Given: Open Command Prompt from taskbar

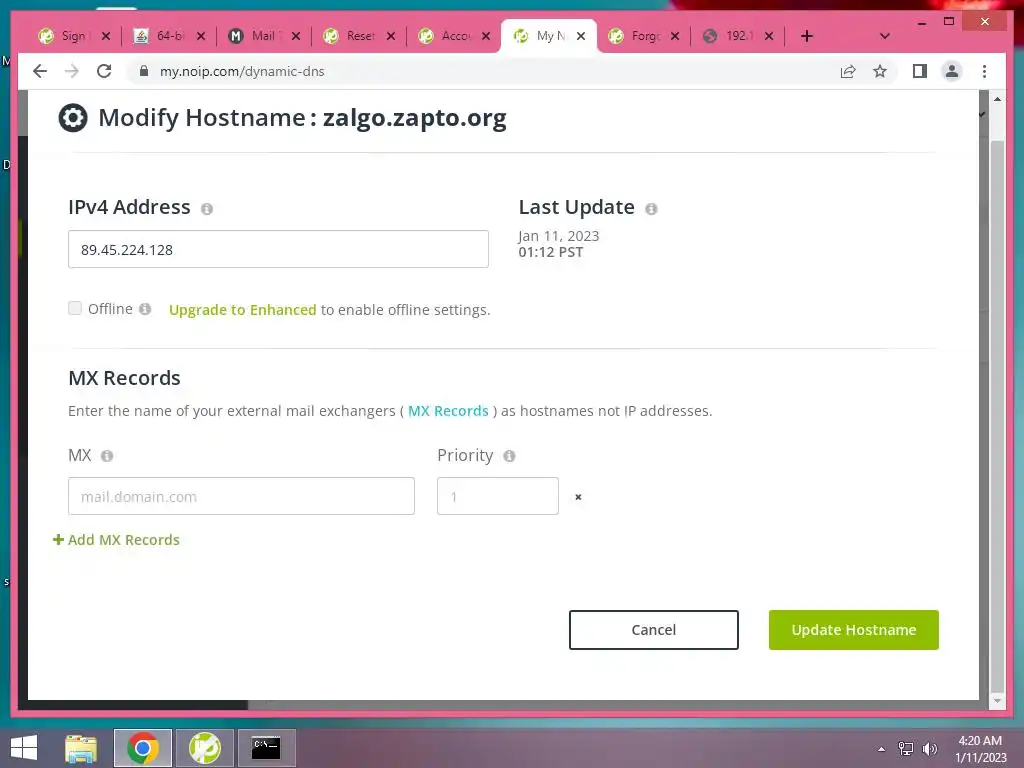Looking at the screenshot, I should tap(266, 748).
